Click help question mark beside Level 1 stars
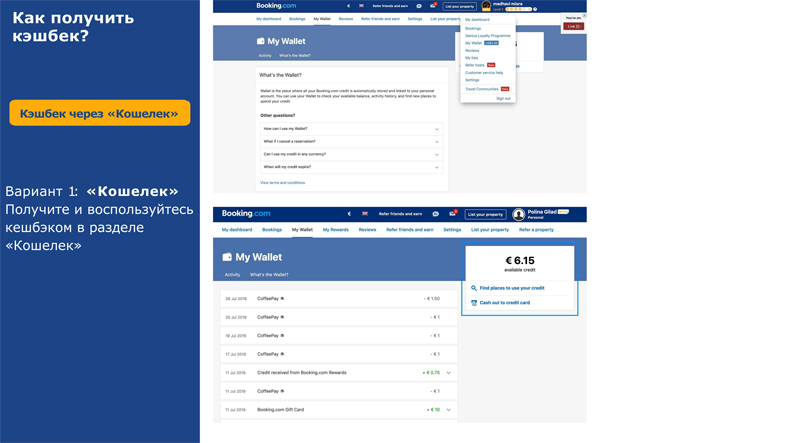Screen dimensions: 788x443 (x=535, y=9)
